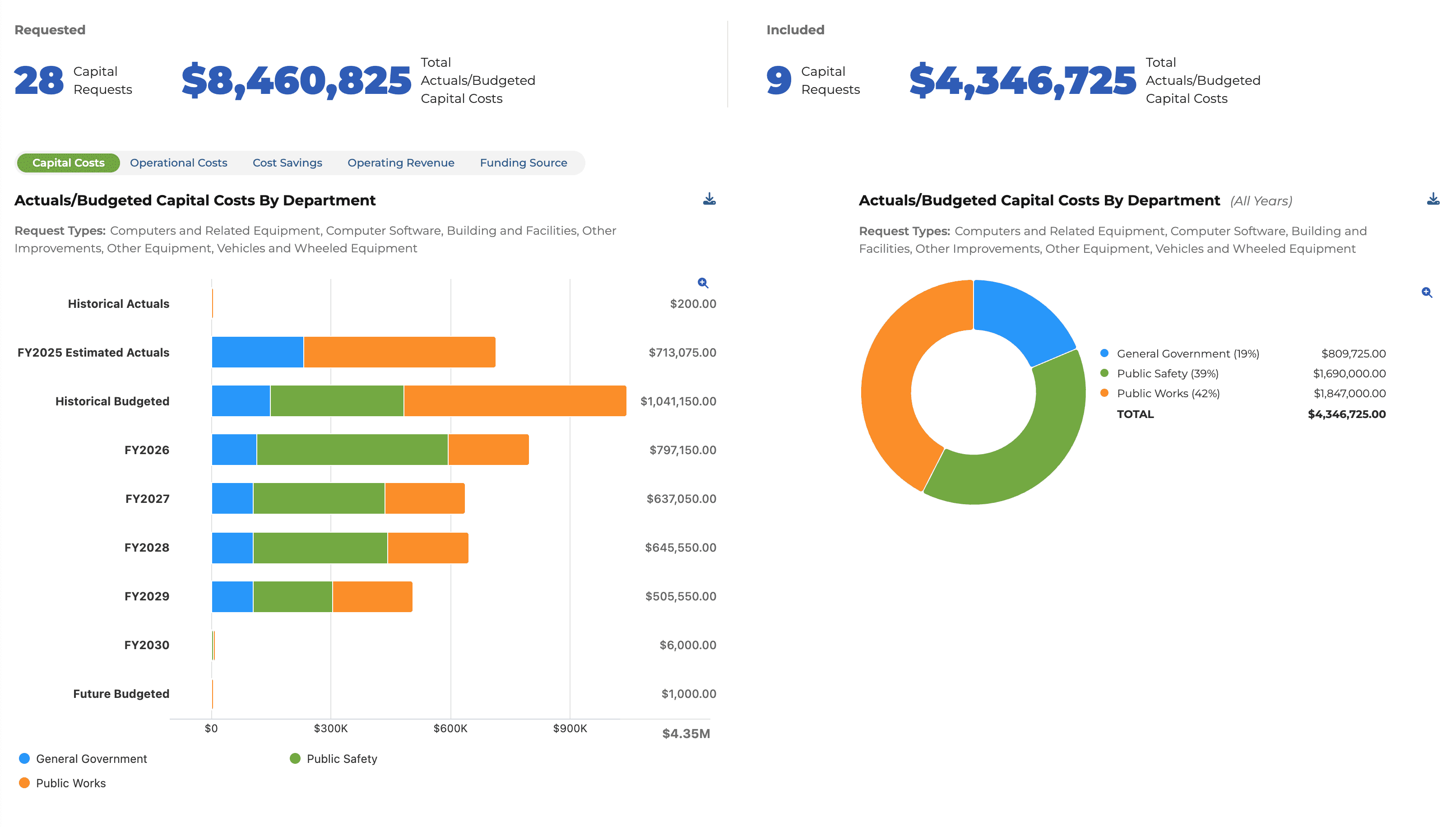
Task: Click the magnifier zoom icon beside donut chart
Action: [1427, 292]
